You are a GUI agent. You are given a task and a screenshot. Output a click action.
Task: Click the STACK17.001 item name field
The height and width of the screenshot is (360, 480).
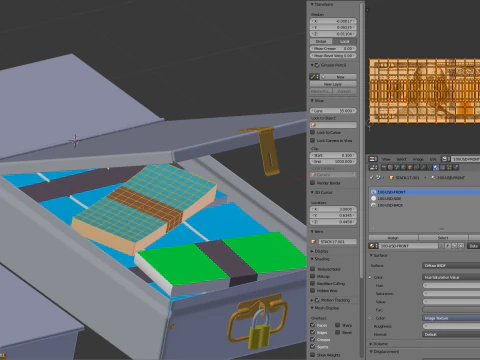point(337,241)
